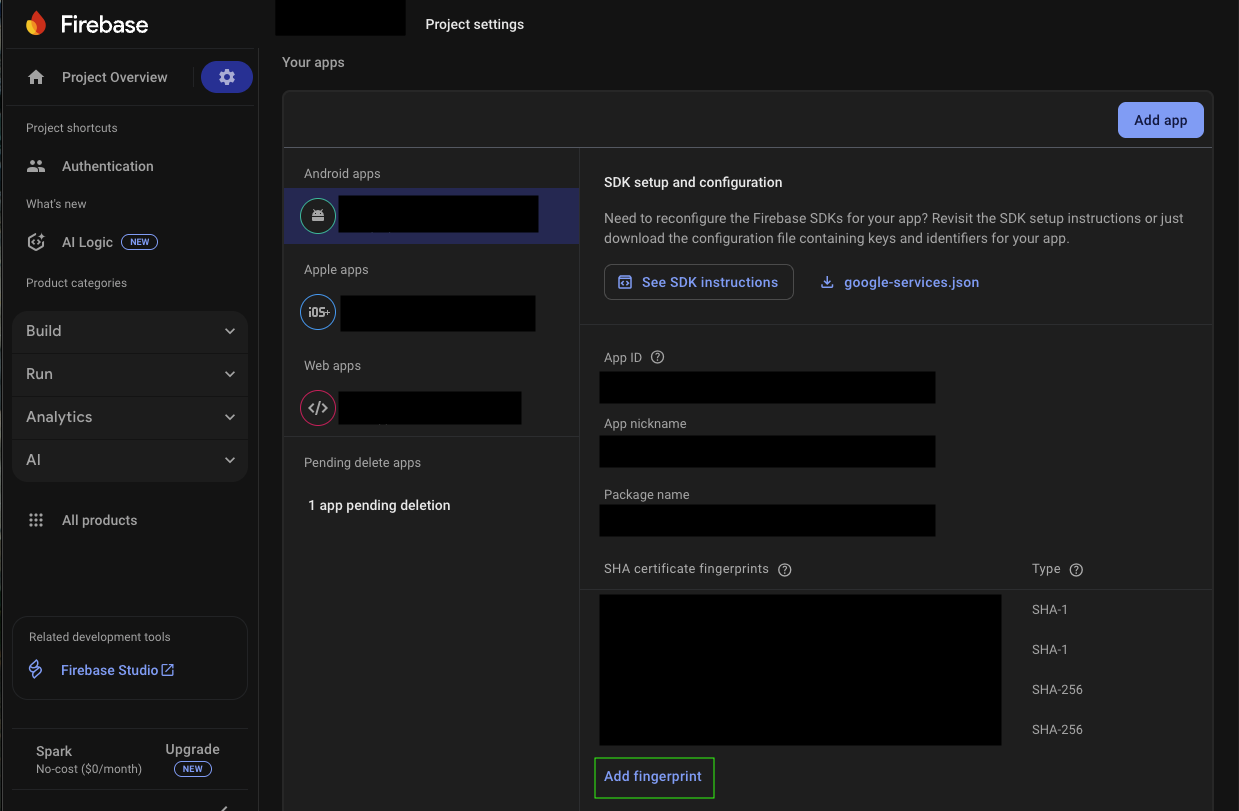This screenshot has width=1239, height=811.
Task: Select the web app </> icon
Action: coord(317,407)
